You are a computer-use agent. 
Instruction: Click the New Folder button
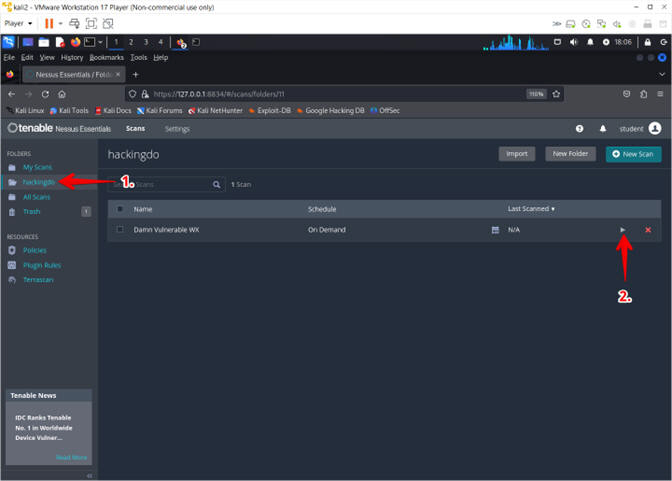570,154
